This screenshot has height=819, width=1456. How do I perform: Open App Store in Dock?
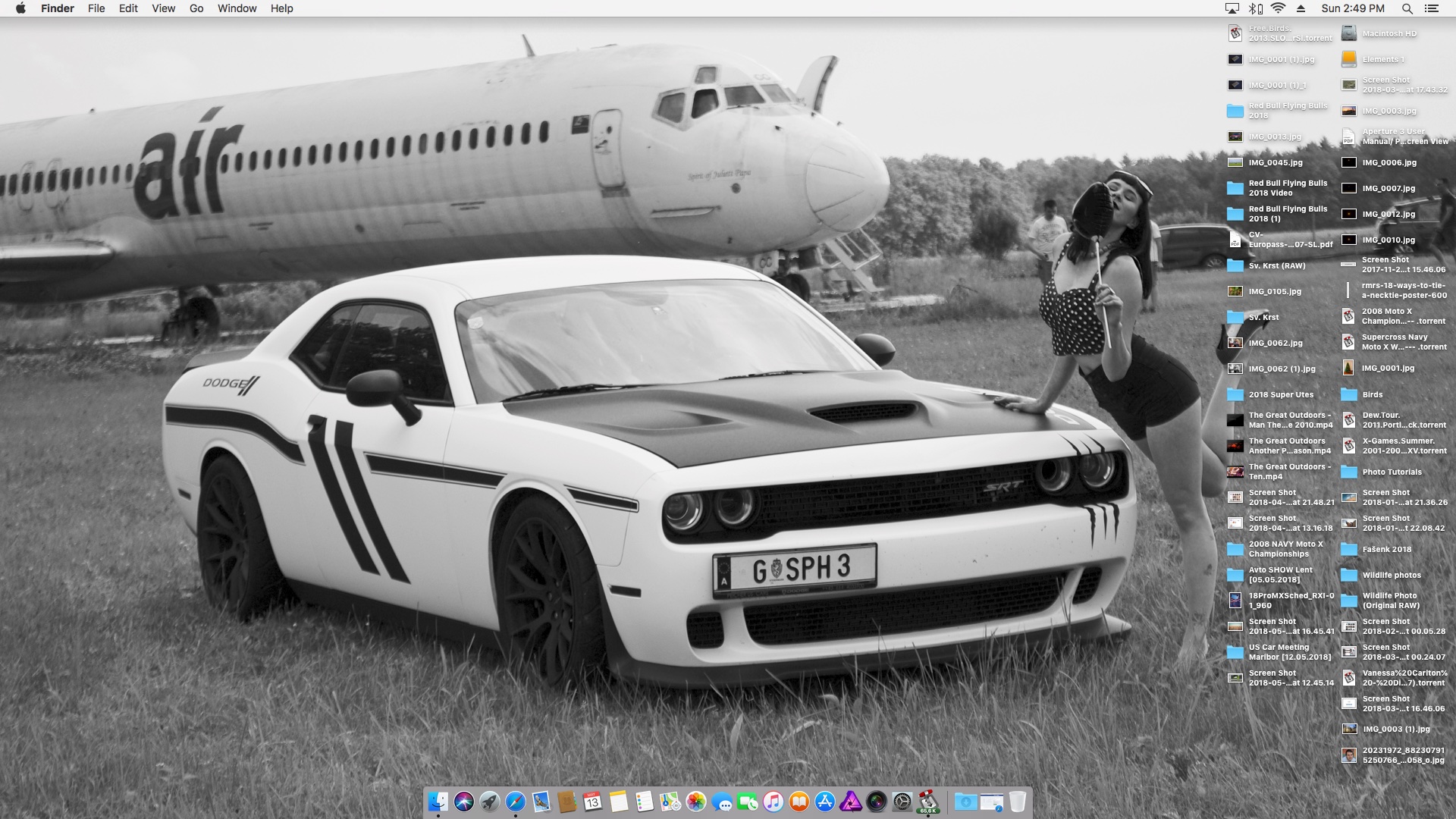coord(825,802)
